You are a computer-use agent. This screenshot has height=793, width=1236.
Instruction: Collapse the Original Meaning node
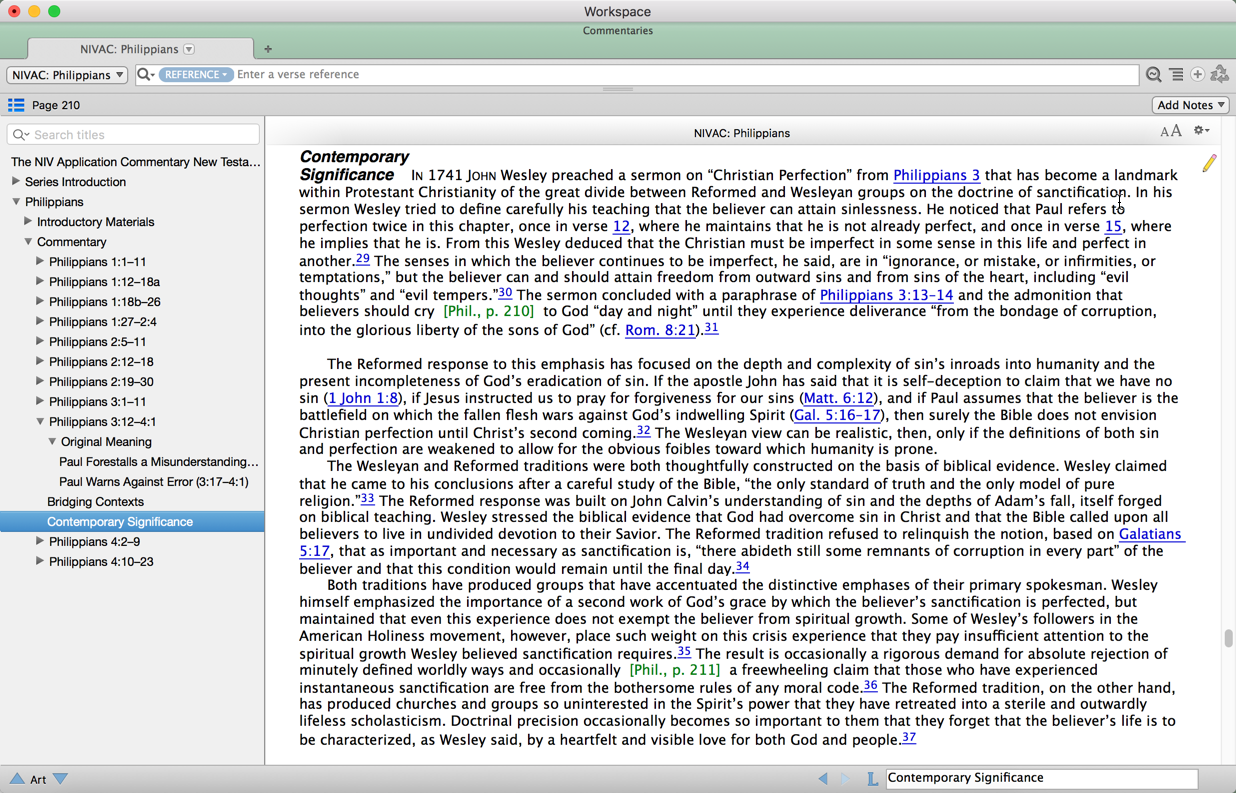tap(52, 442)
